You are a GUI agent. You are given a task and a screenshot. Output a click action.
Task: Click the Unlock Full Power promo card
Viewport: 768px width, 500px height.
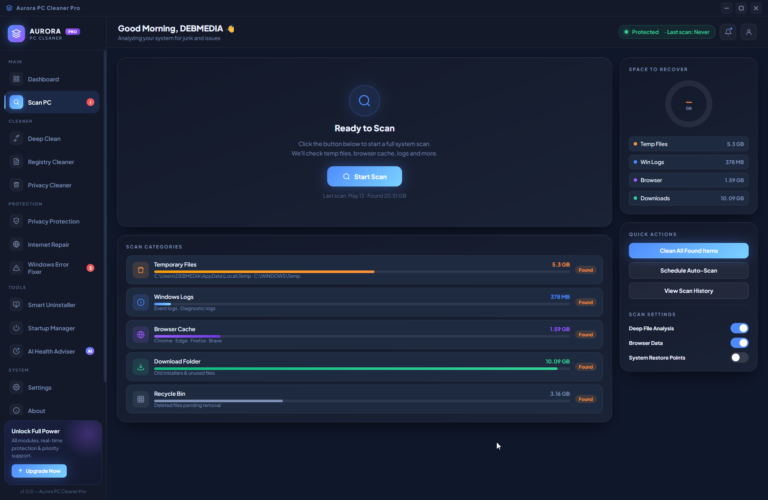tap(53, 452)
